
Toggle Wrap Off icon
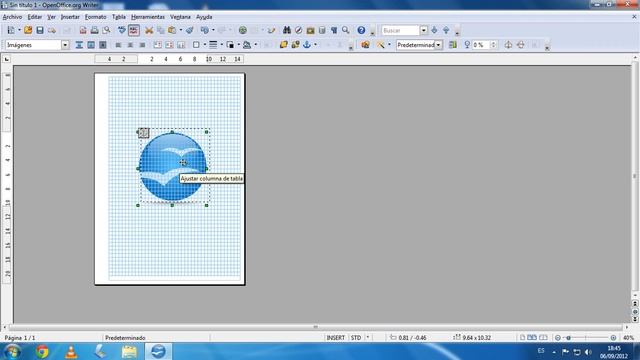pyautogui.click(x=79, y=45)
